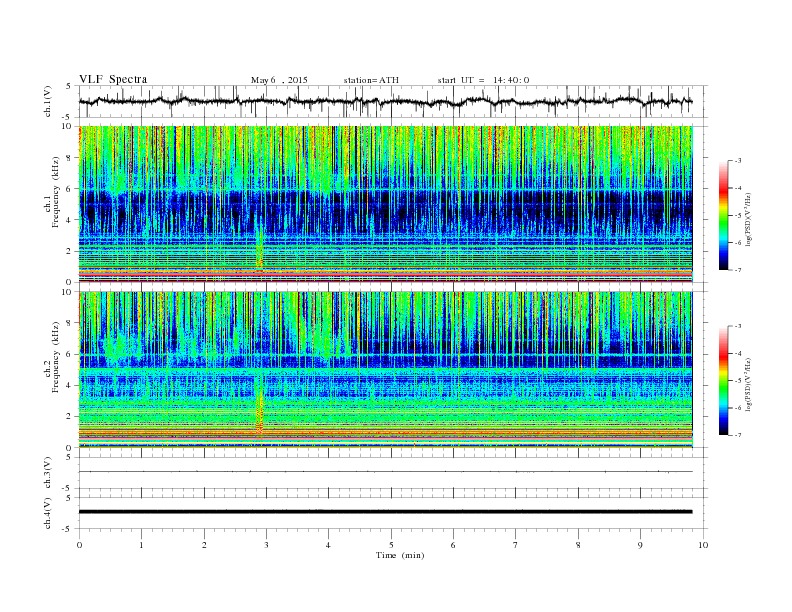This screenshot has height=612, width=792.
Task: Click the time axis tick label "1"
Action: tap(141, 545)
